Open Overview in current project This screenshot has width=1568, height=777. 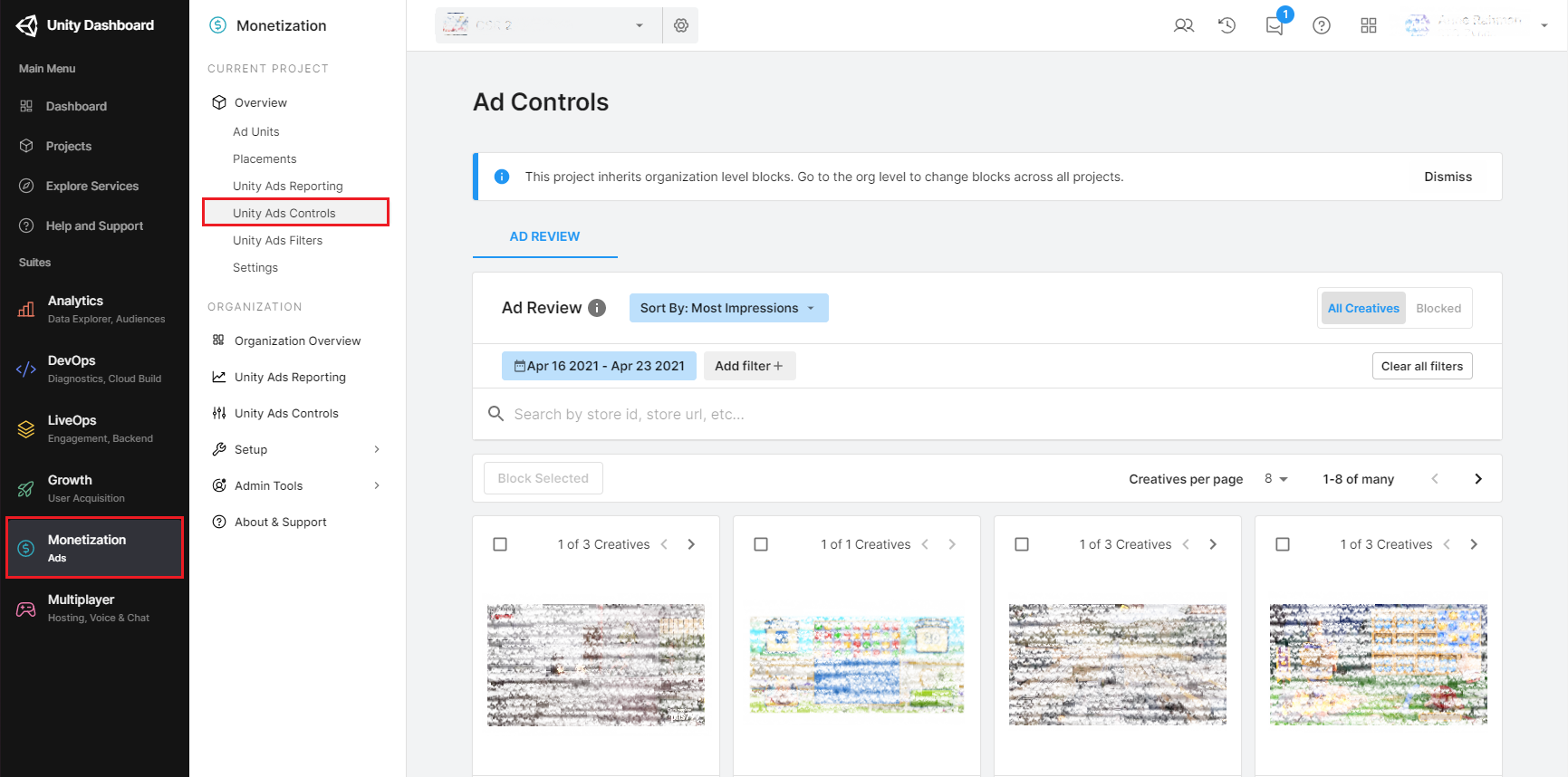pos(260,102)
